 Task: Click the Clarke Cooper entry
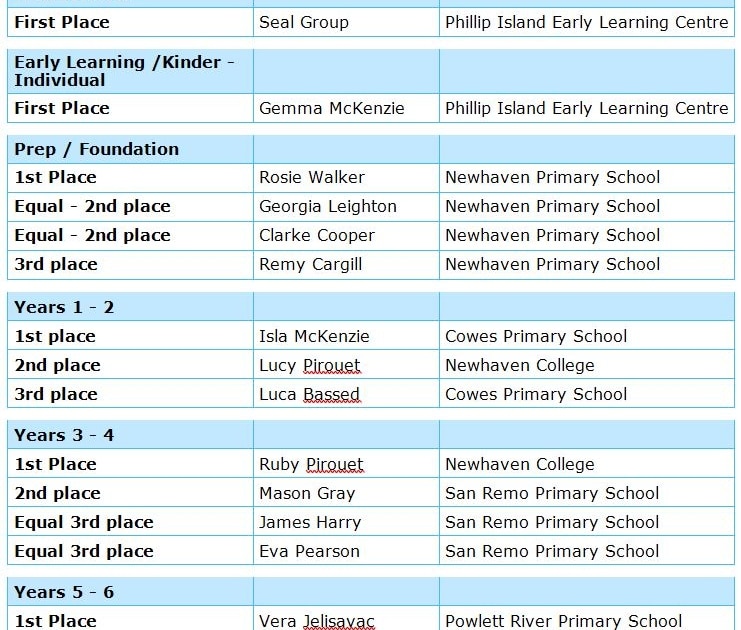coord(316,235)
